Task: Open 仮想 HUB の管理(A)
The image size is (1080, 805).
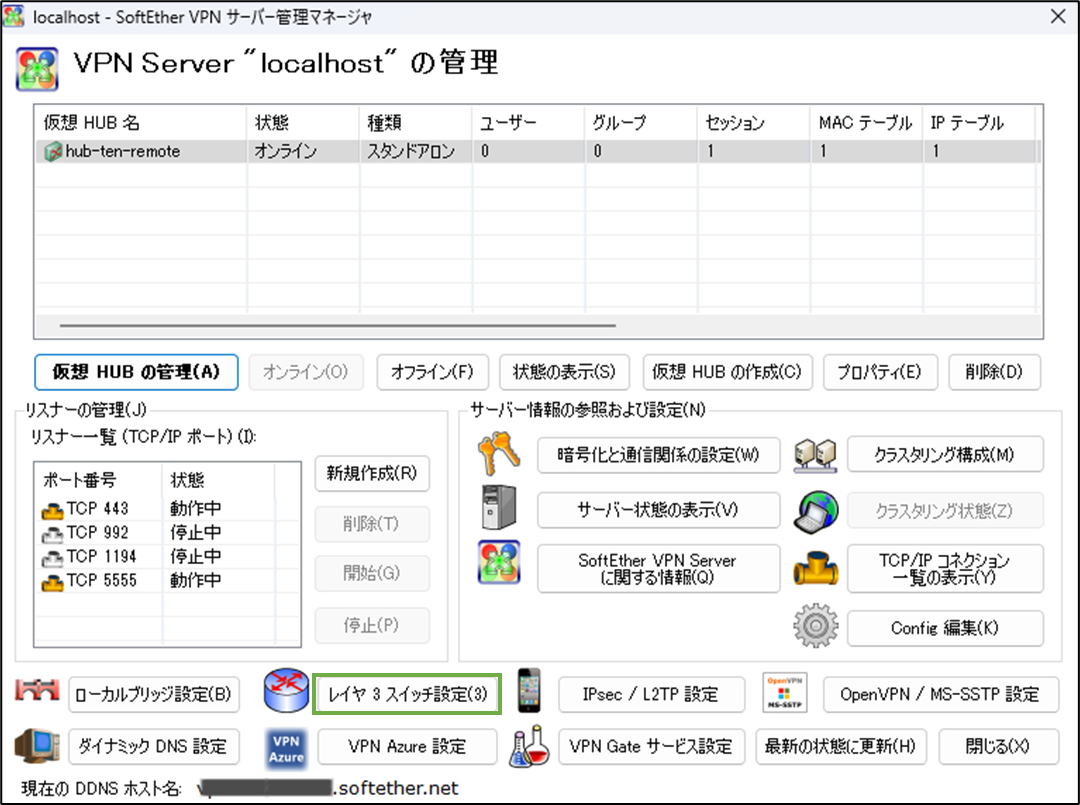Action: [x=136, y=372]
